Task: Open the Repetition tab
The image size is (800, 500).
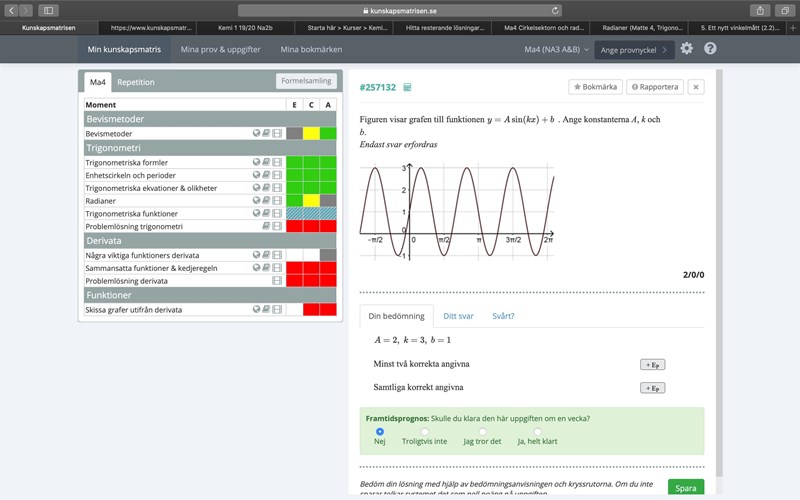Action: pyautogui.click(x=136, y=82)
